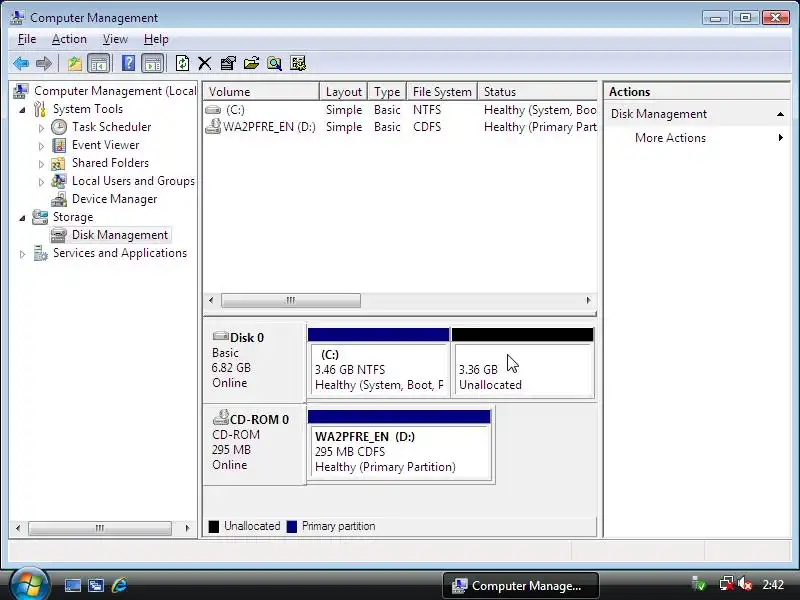
Task: Open the File menu
Action: [27, 39]
